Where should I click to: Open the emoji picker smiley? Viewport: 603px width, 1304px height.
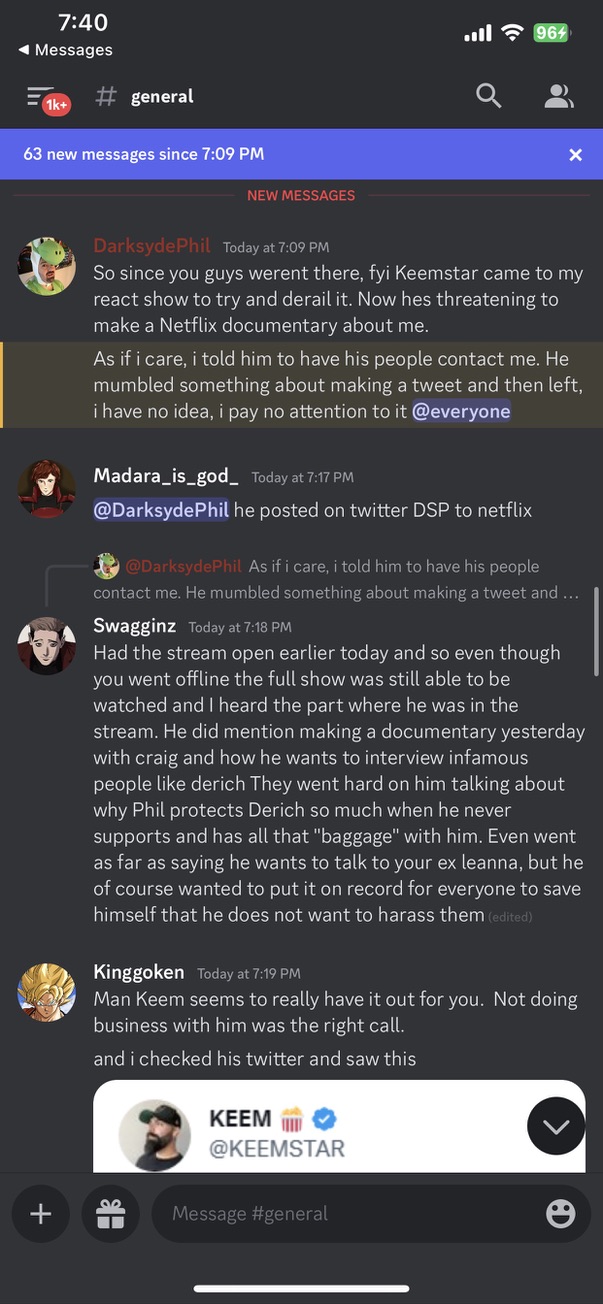click(561, 1214)
